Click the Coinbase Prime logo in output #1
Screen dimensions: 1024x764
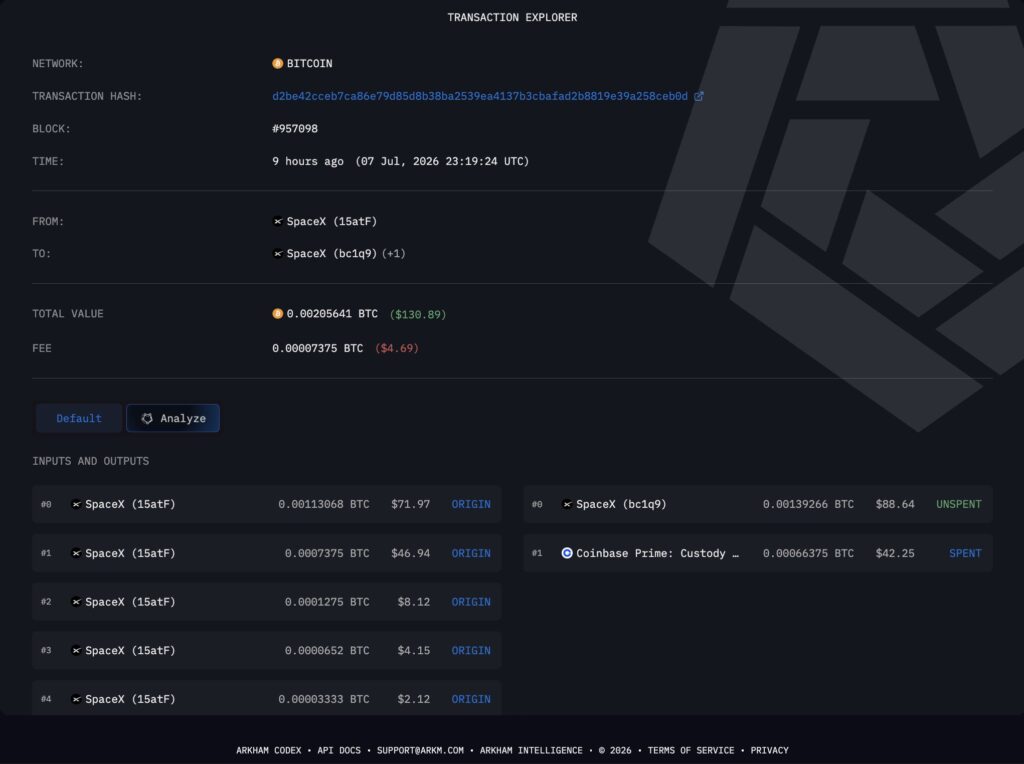coord(567,553)
